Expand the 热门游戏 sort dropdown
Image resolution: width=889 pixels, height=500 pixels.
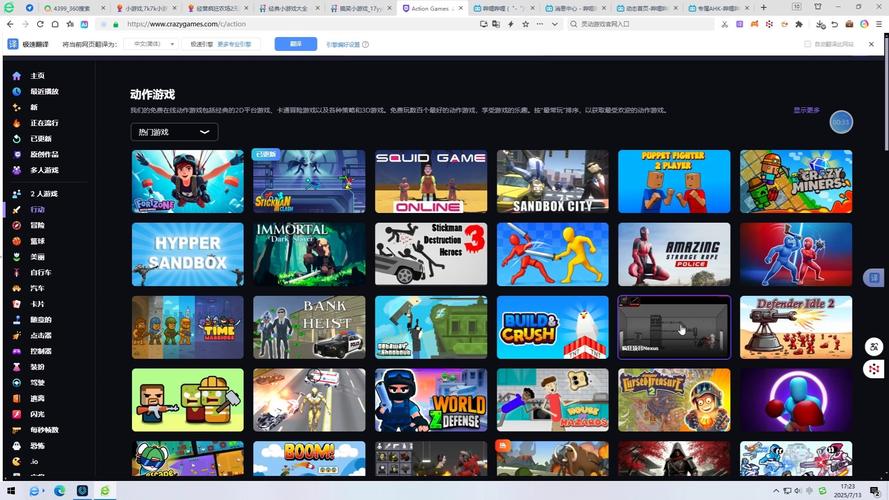click(174, 132)
